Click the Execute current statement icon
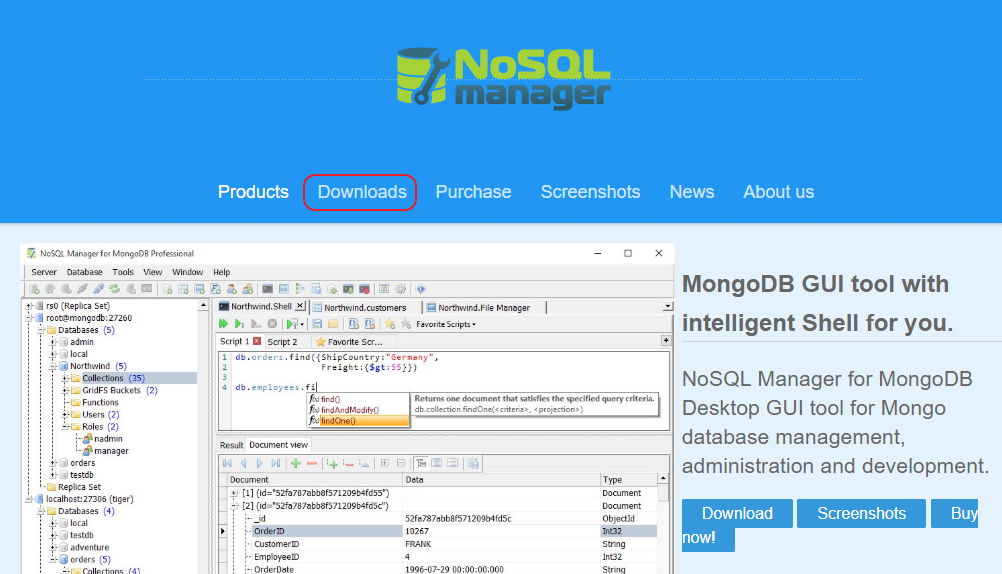 pos(239,324)
